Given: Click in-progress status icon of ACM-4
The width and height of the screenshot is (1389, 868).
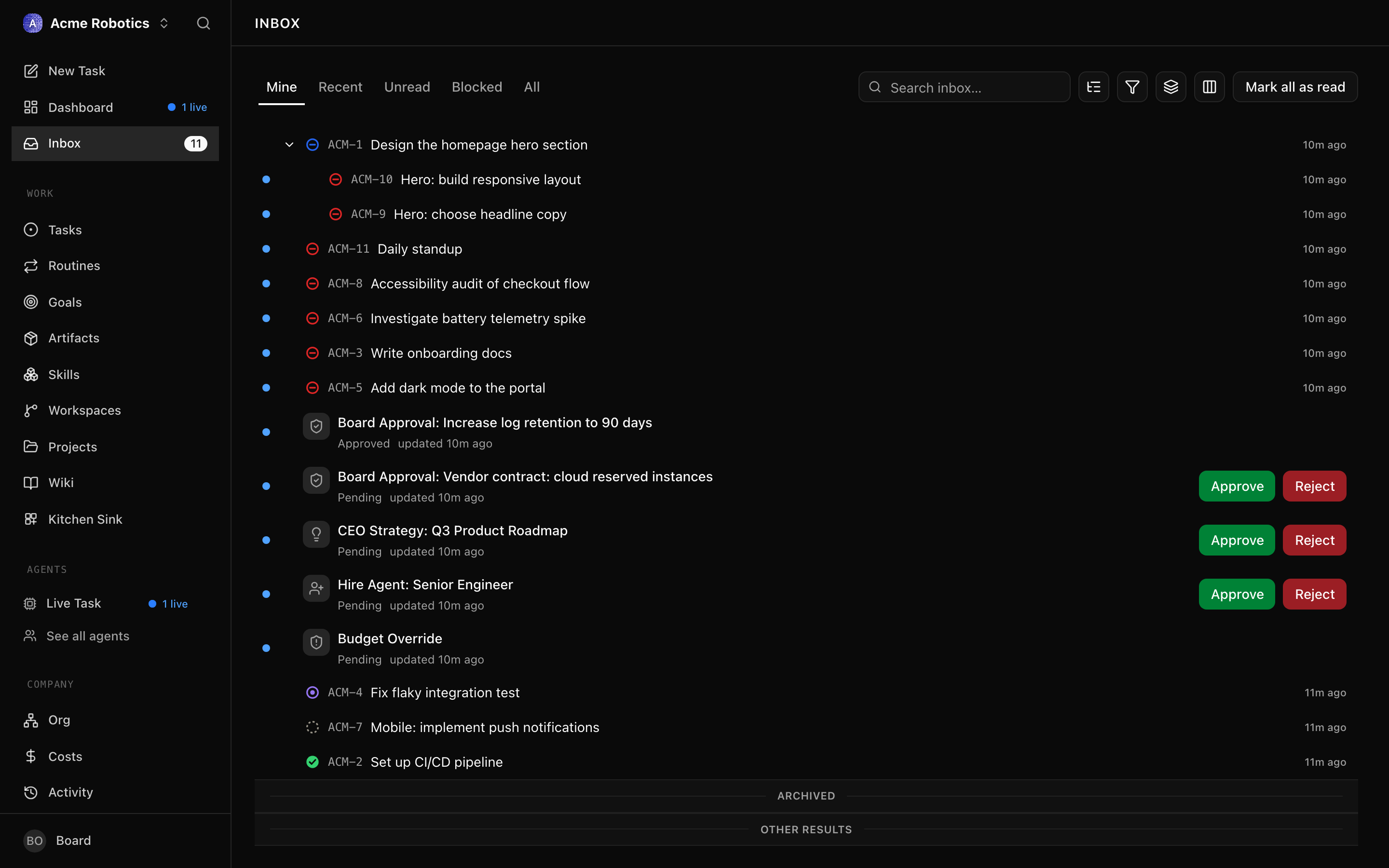Looking at the screenshot, I should (x=312, y=692).
